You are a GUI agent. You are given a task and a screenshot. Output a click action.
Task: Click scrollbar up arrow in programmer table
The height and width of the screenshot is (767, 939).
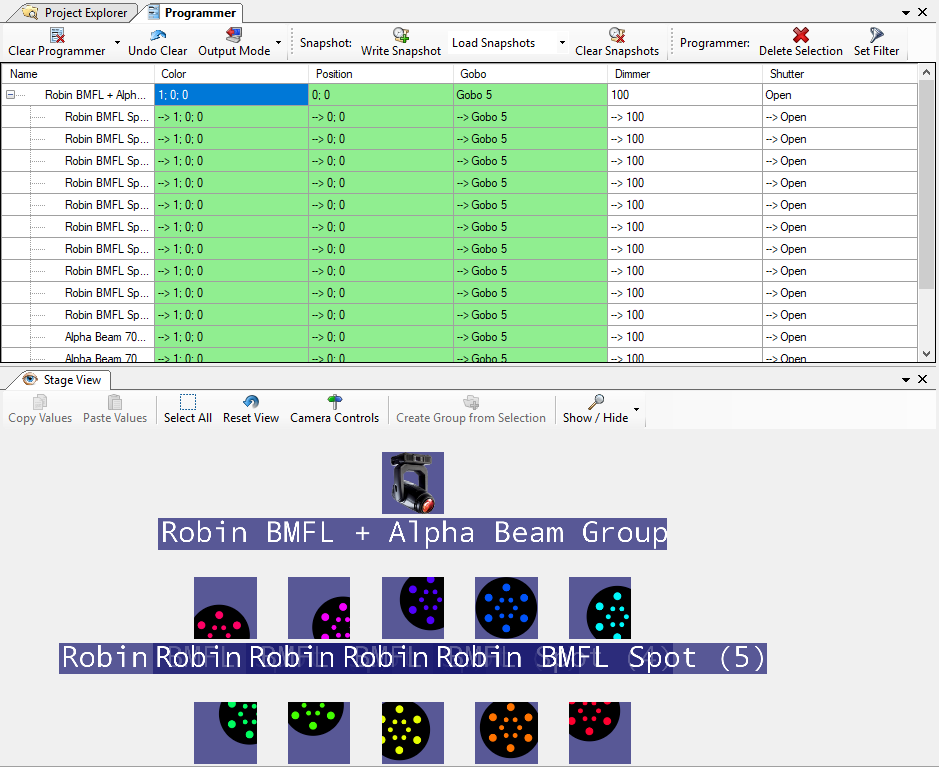[926, 72]
